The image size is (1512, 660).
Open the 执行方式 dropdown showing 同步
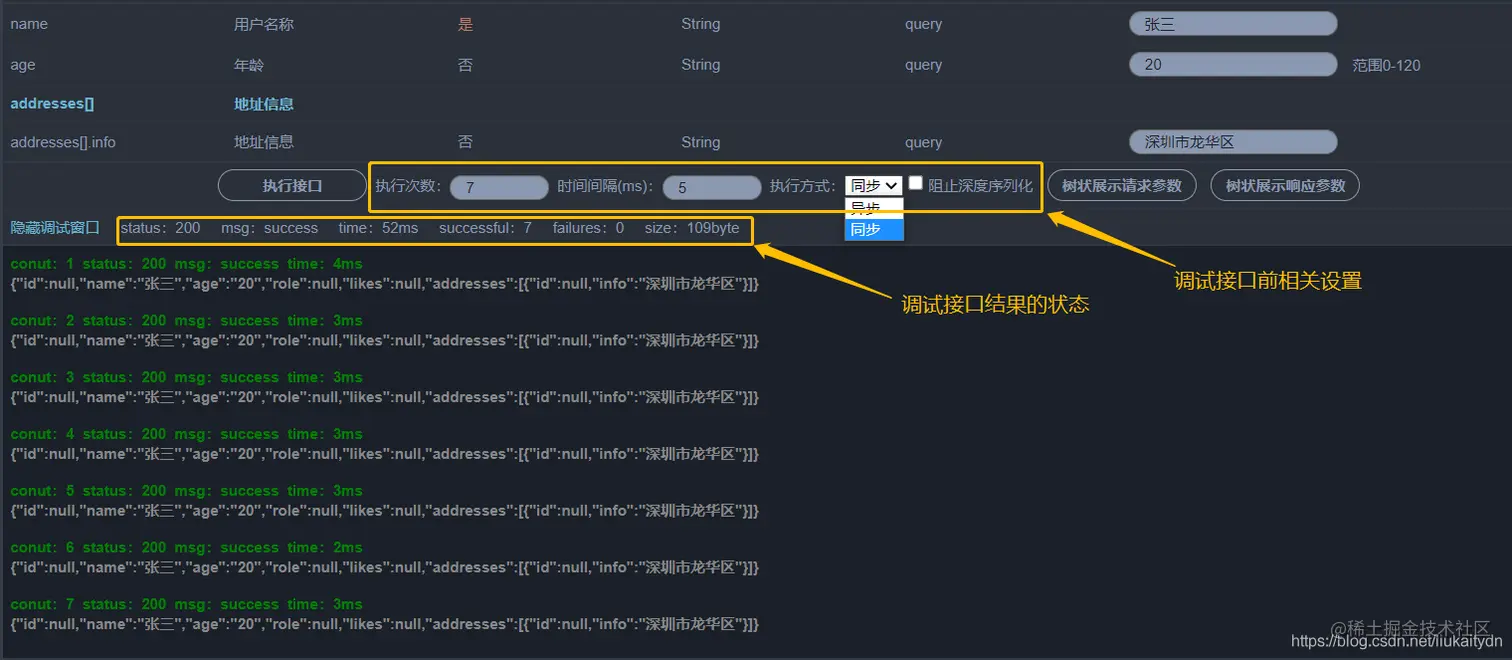coord(873,185)
